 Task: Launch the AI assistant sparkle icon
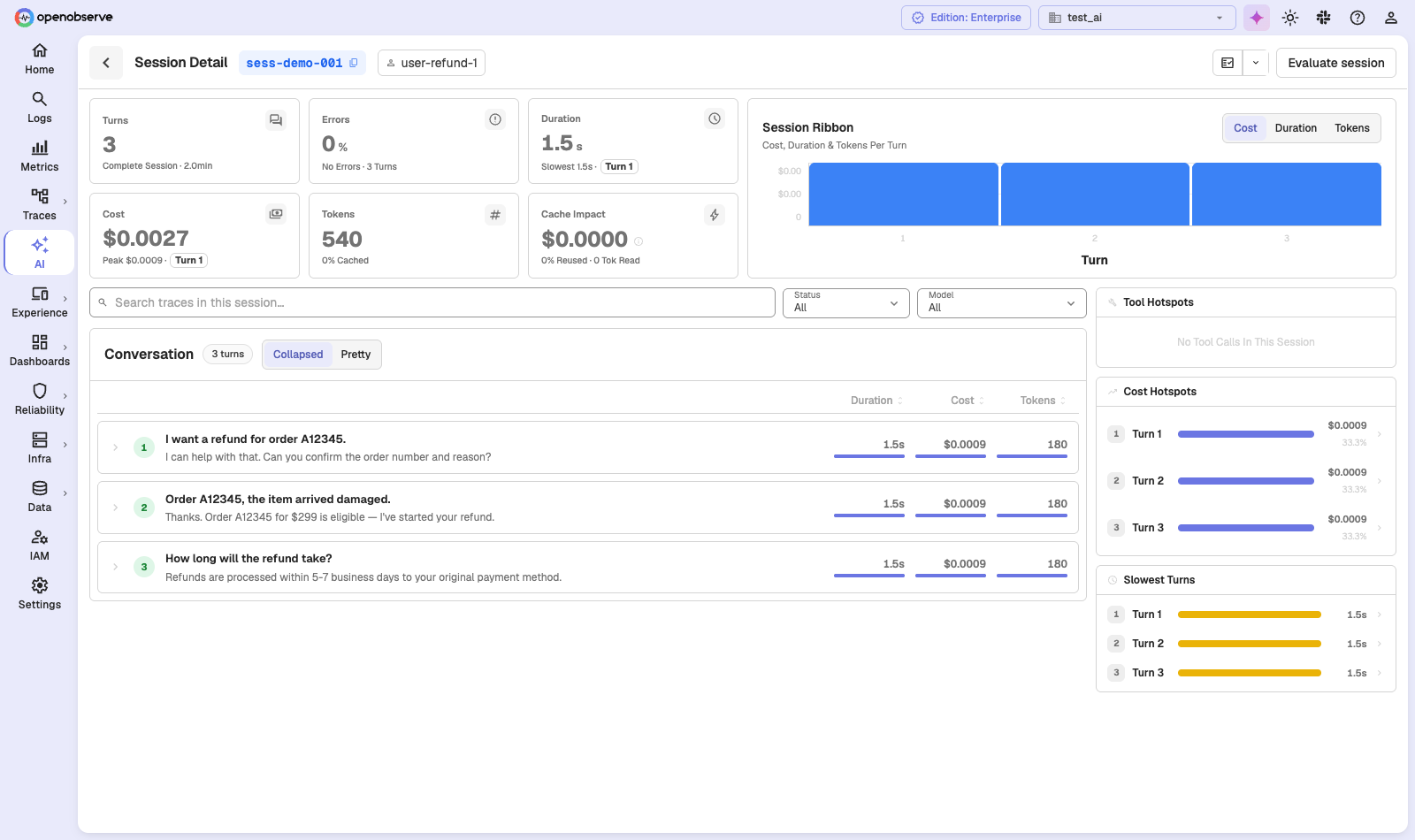[x=1257, y=18]
